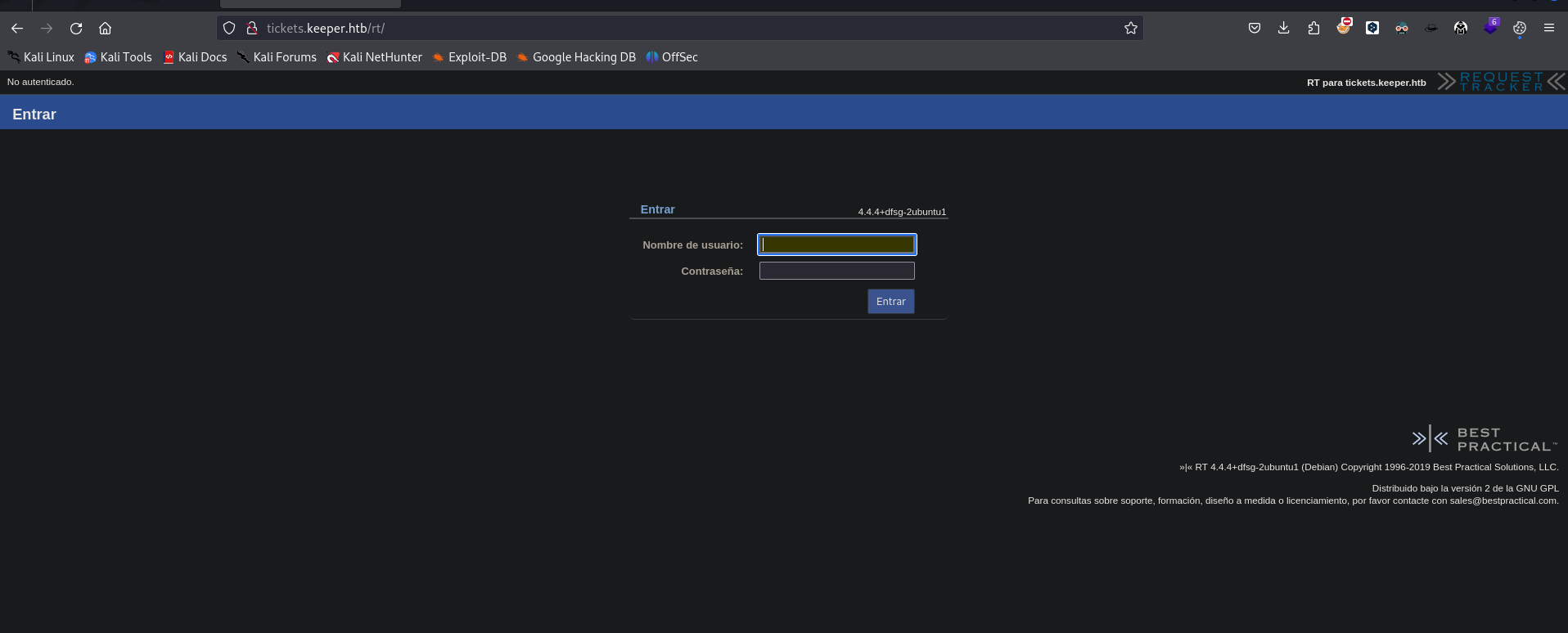
Task: Open Google Hacking DB bookmark
Action: [576, 57]
